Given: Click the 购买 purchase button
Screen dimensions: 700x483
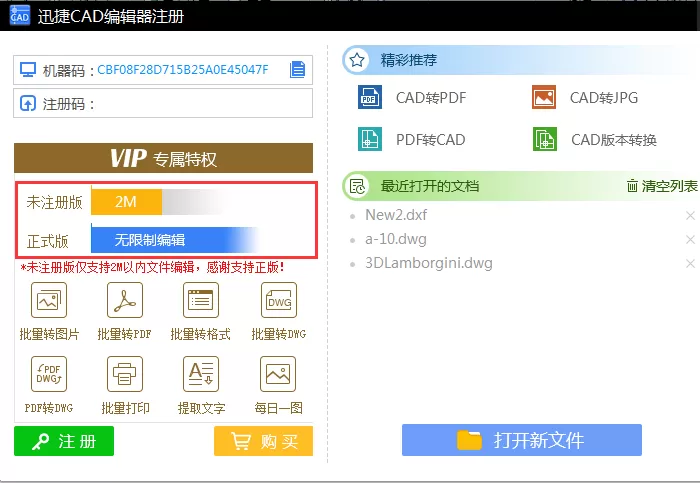Looking at the screenshot, I should click(263, 441).
